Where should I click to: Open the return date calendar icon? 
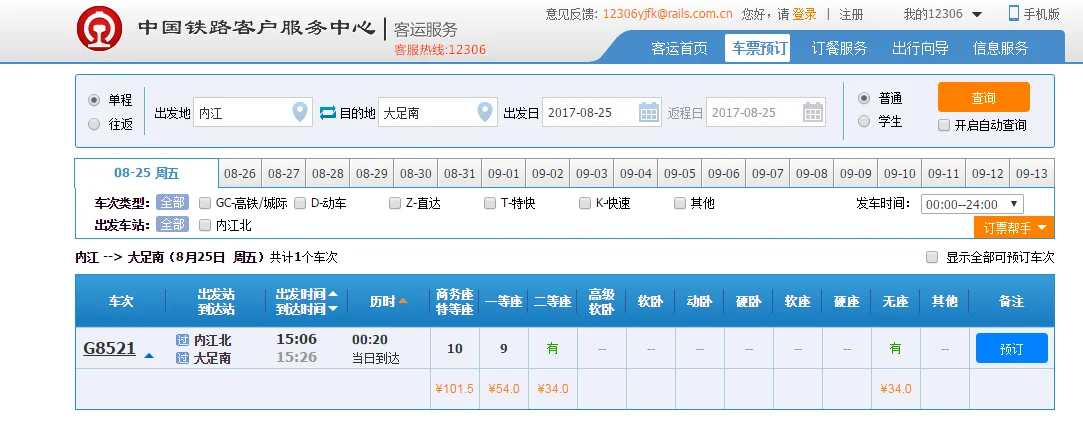pos(813,112)
